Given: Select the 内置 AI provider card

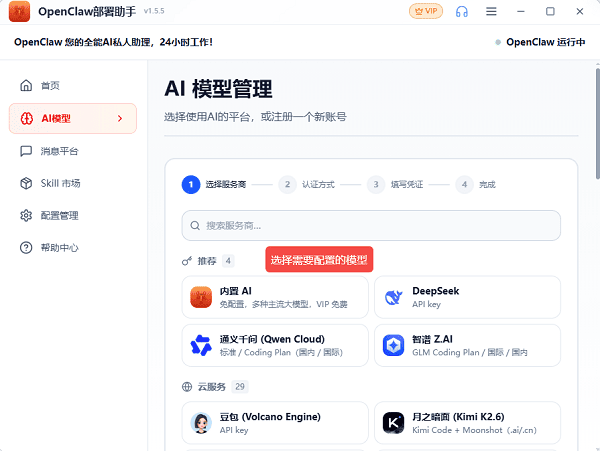Looking at the screenshot, I should click(275, 297).
